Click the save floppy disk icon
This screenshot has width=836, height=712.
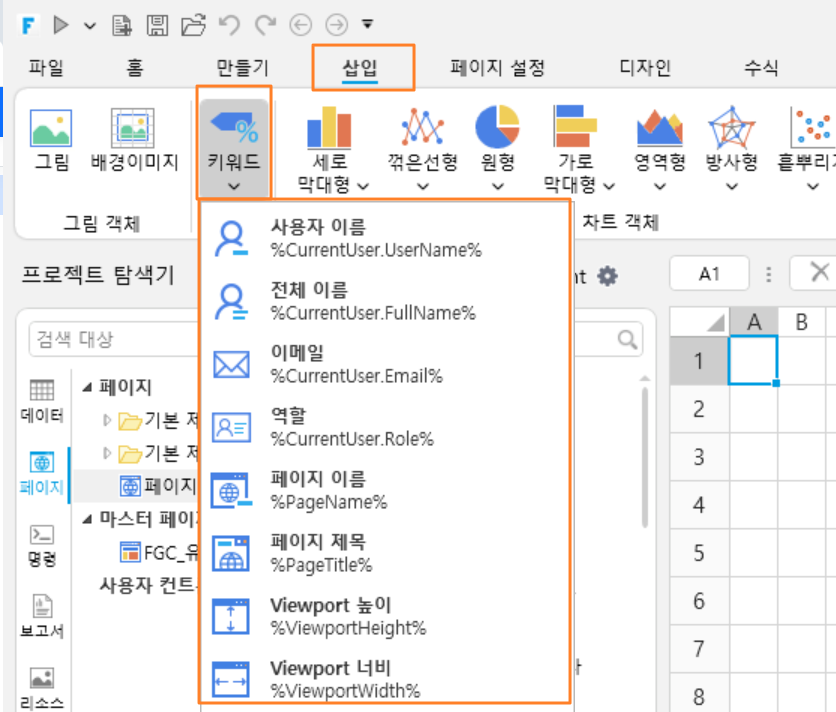pos(157,25)
